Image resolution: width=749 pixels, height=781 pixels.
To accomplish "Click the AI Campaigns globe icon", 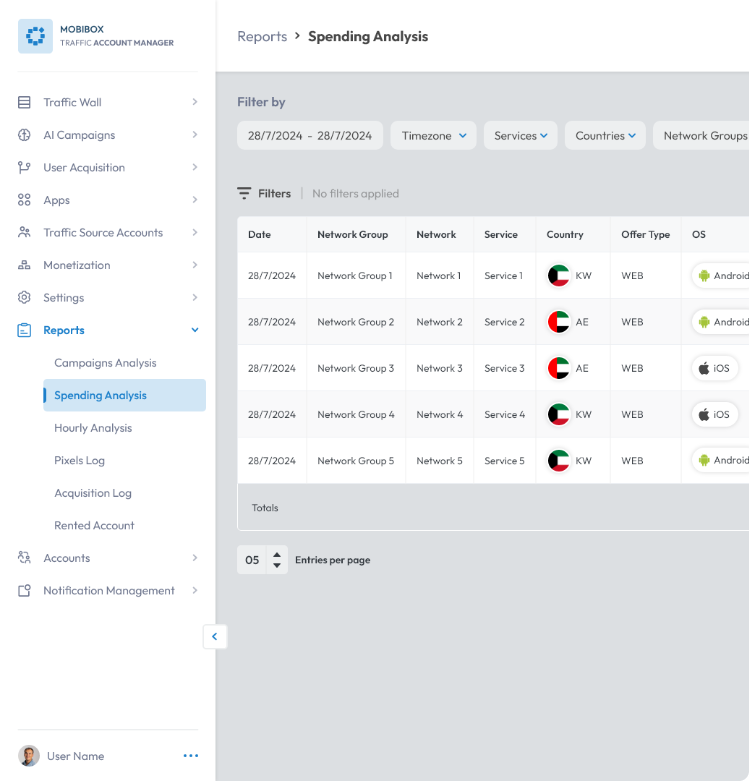I will click(24, 135).
